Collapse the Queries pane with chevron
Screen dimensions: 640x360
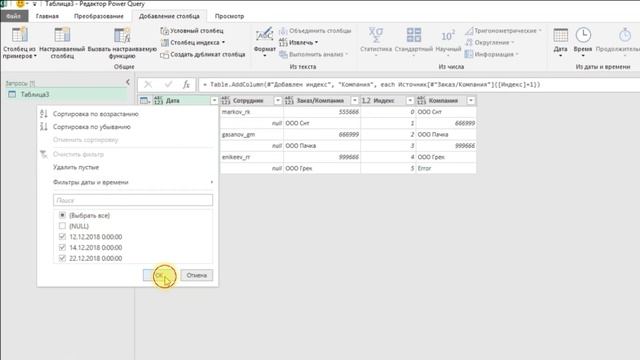[x=128, y=82]
